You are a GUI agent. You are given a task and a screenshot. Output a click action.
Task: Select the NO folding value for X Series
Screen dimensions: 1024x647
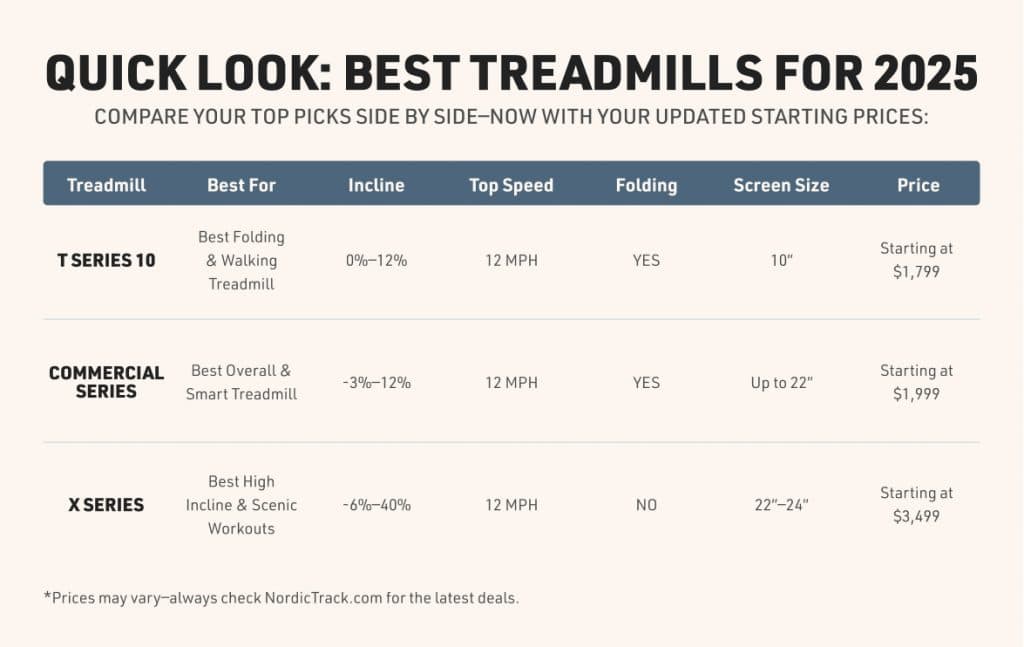646,505
